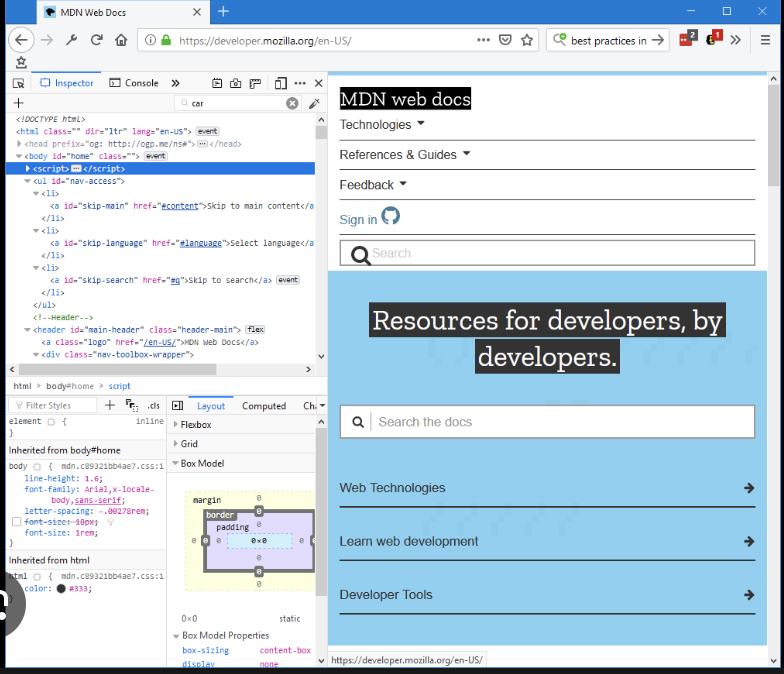
Task: Save page to Pocket icon
Action: coord(506,40)
